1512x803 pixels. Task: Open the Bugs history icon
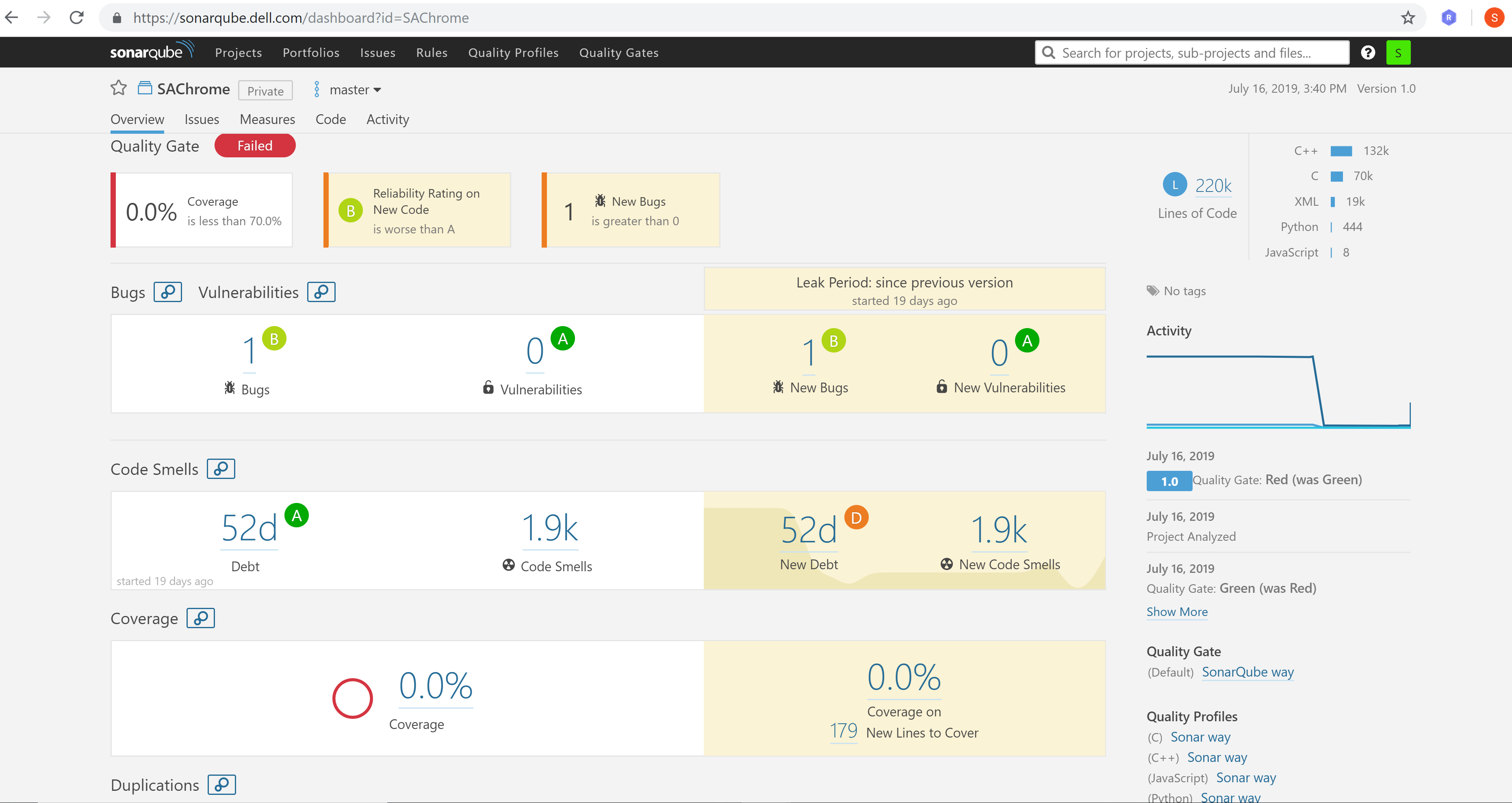[x=167, y=292]
